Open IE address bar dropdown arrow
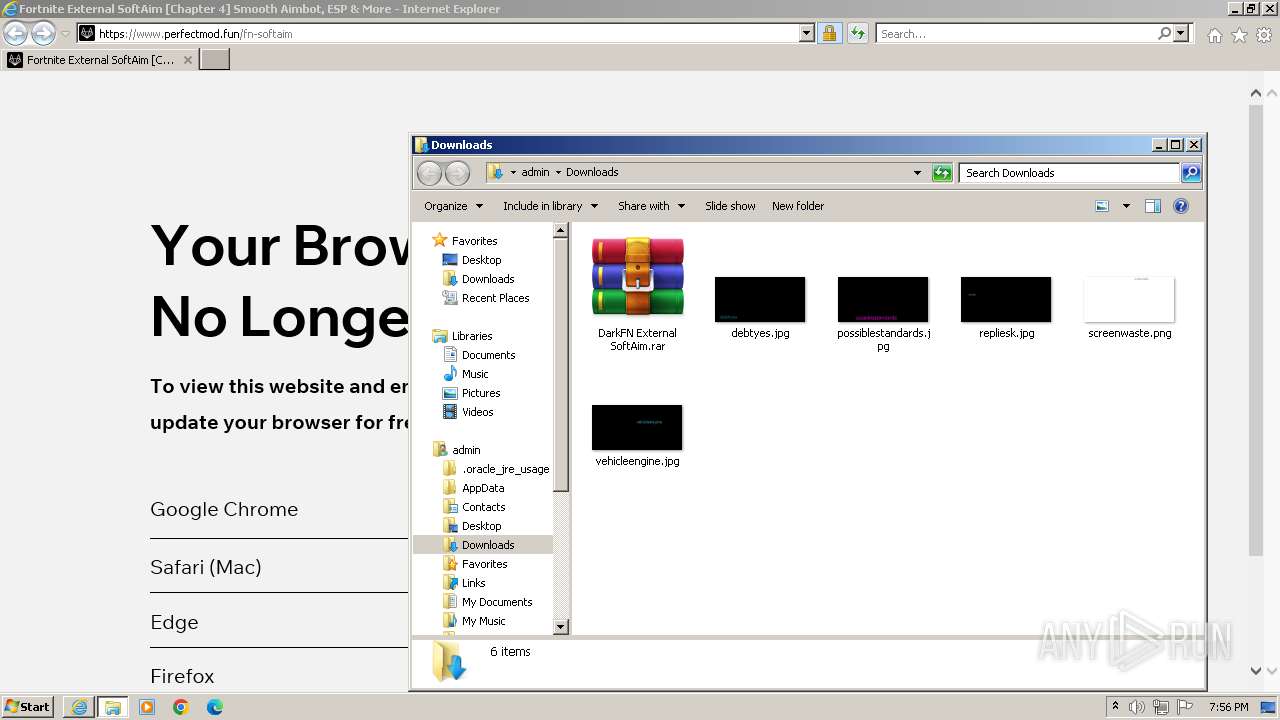The image size is (1280, 720). (x=807, y=33)
